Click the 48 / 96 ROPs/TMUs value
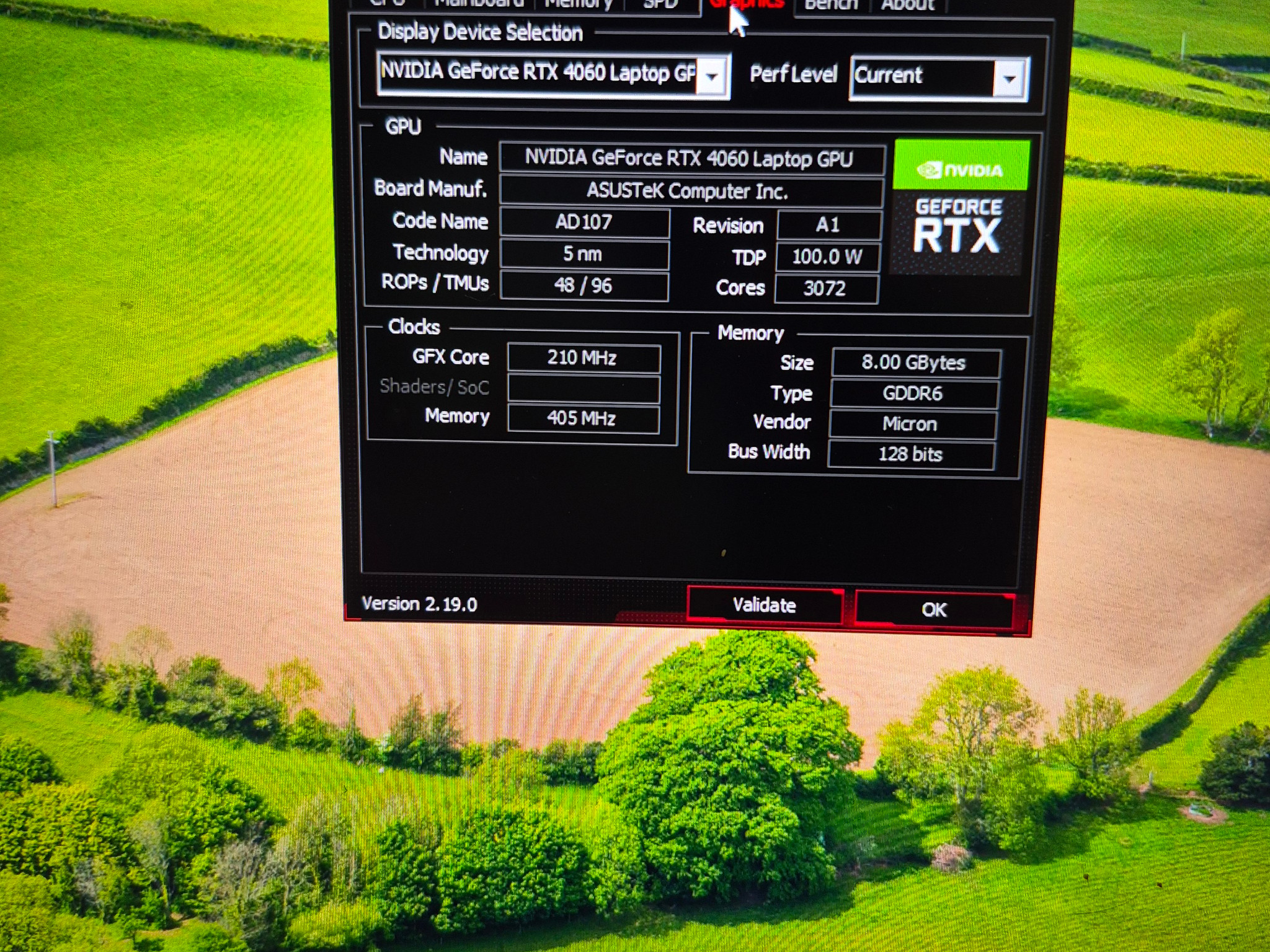1270x952 pixels. [584, 286]
